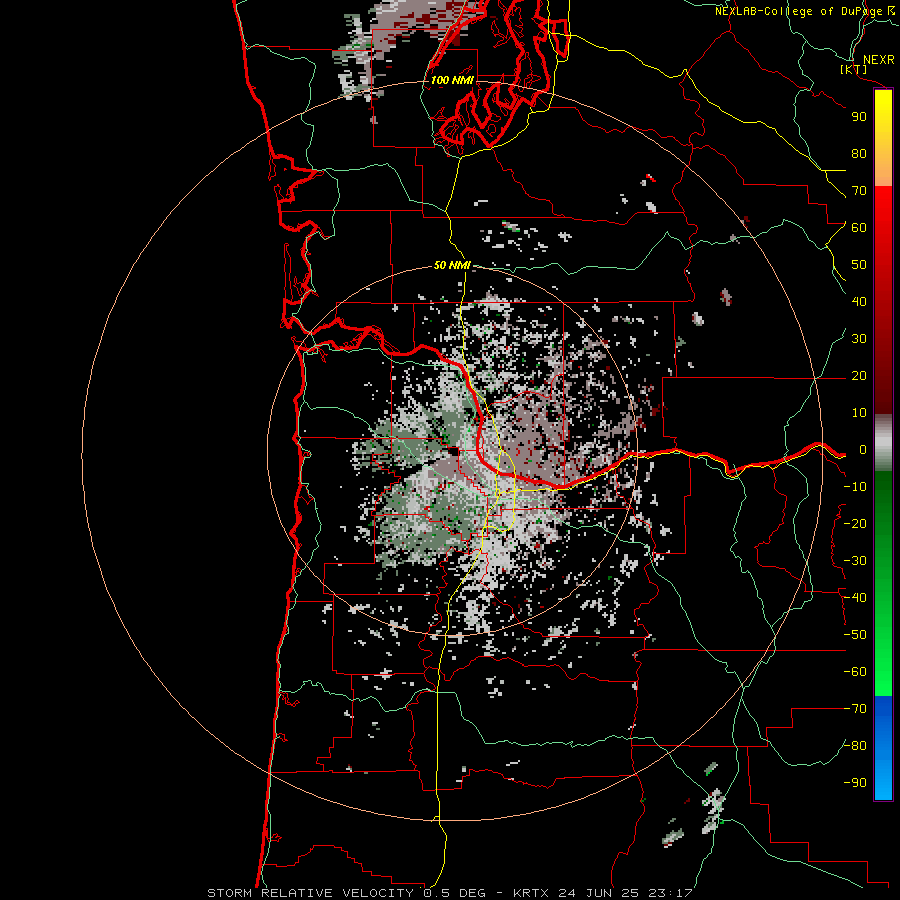Click the -20 value on the velocity scale
Image resolution: width=900 pixels, height=900 pixels.
click(855, 524)
